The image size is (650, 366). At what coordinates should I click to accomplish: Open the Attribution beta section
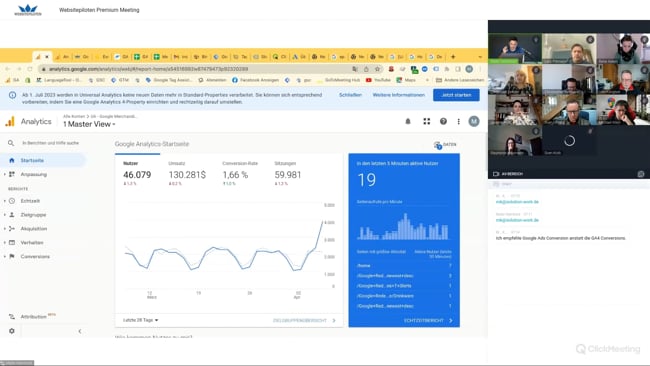(x=34, y=317)
